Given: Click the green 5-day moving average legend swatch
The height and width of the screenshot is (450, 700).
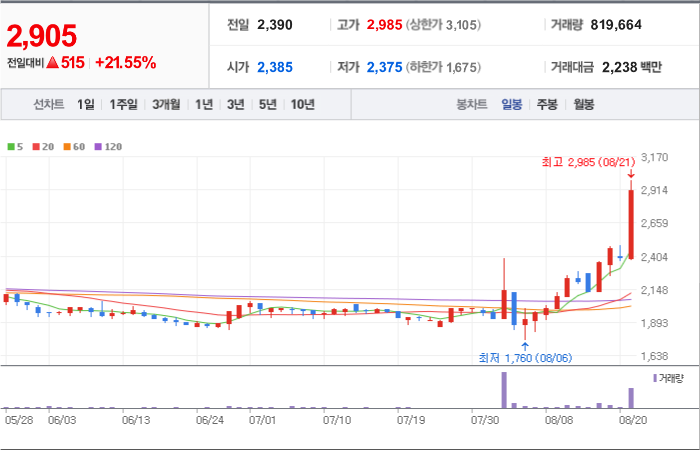Looking at the screenshot, I should tap(11, 146).
